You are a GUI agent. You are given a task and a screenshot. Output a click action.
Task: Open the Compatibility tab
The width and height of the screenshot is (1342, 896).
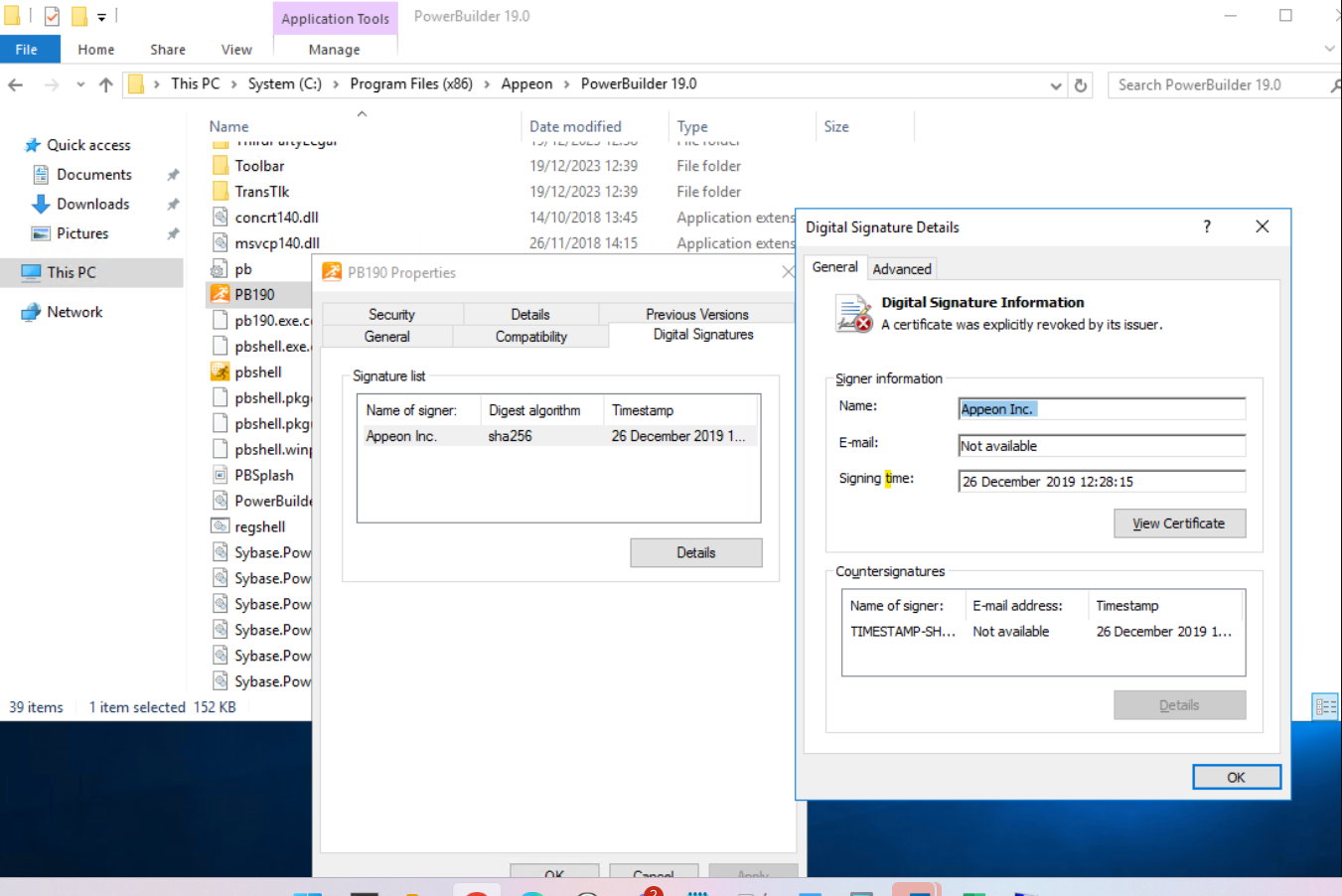coord(530,337)
